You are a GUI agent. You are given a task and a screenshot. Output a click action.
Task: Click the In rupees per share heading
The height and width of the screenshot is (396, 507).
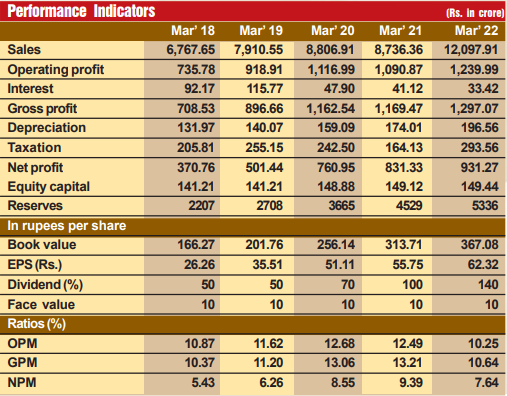click(x=67, y=226)
